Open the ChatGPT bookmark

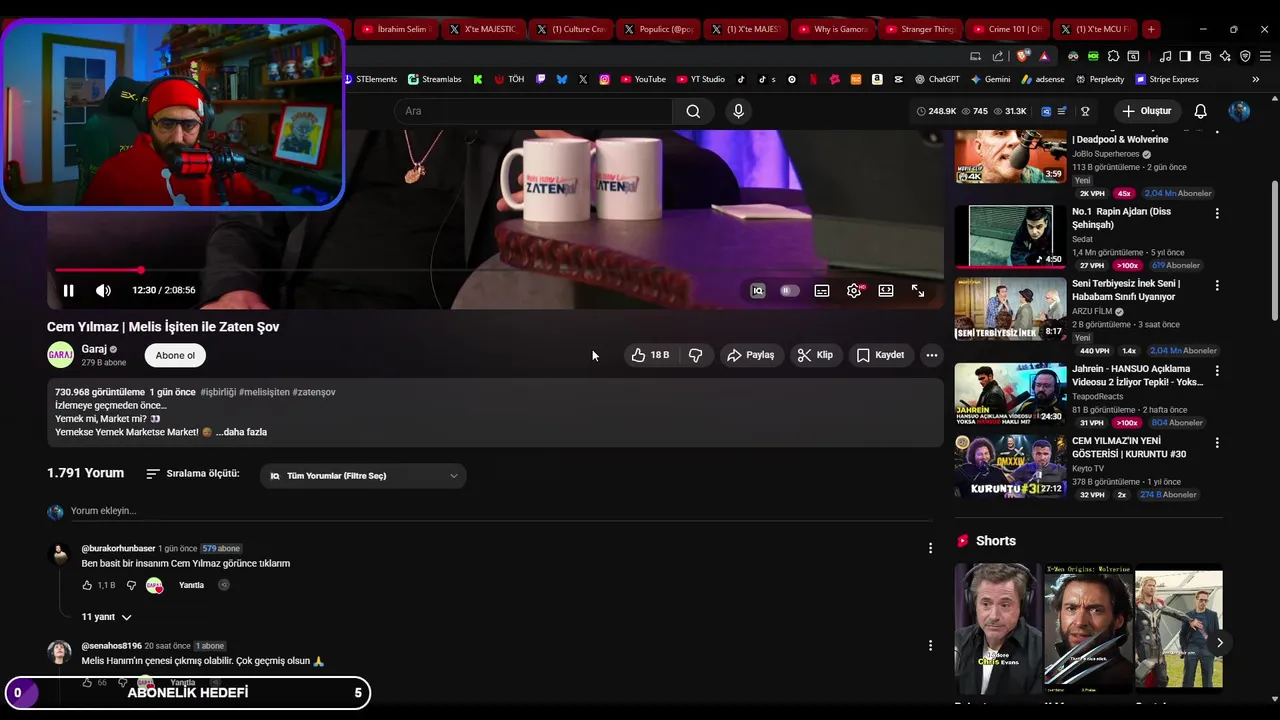pos(937,79)
